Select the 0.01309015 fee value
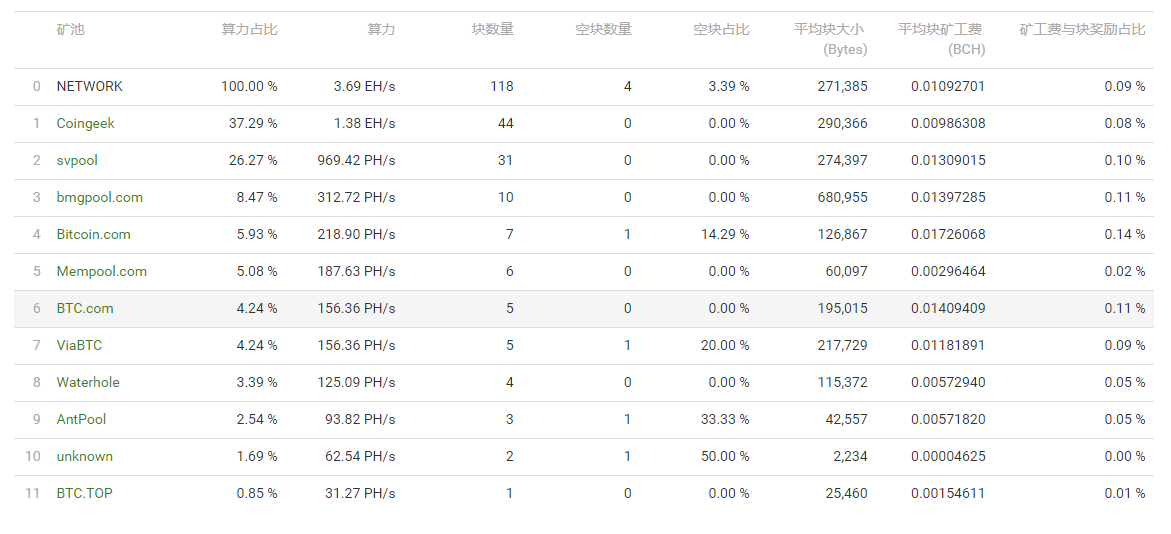Screen dimensions: 1171x534 948,161
